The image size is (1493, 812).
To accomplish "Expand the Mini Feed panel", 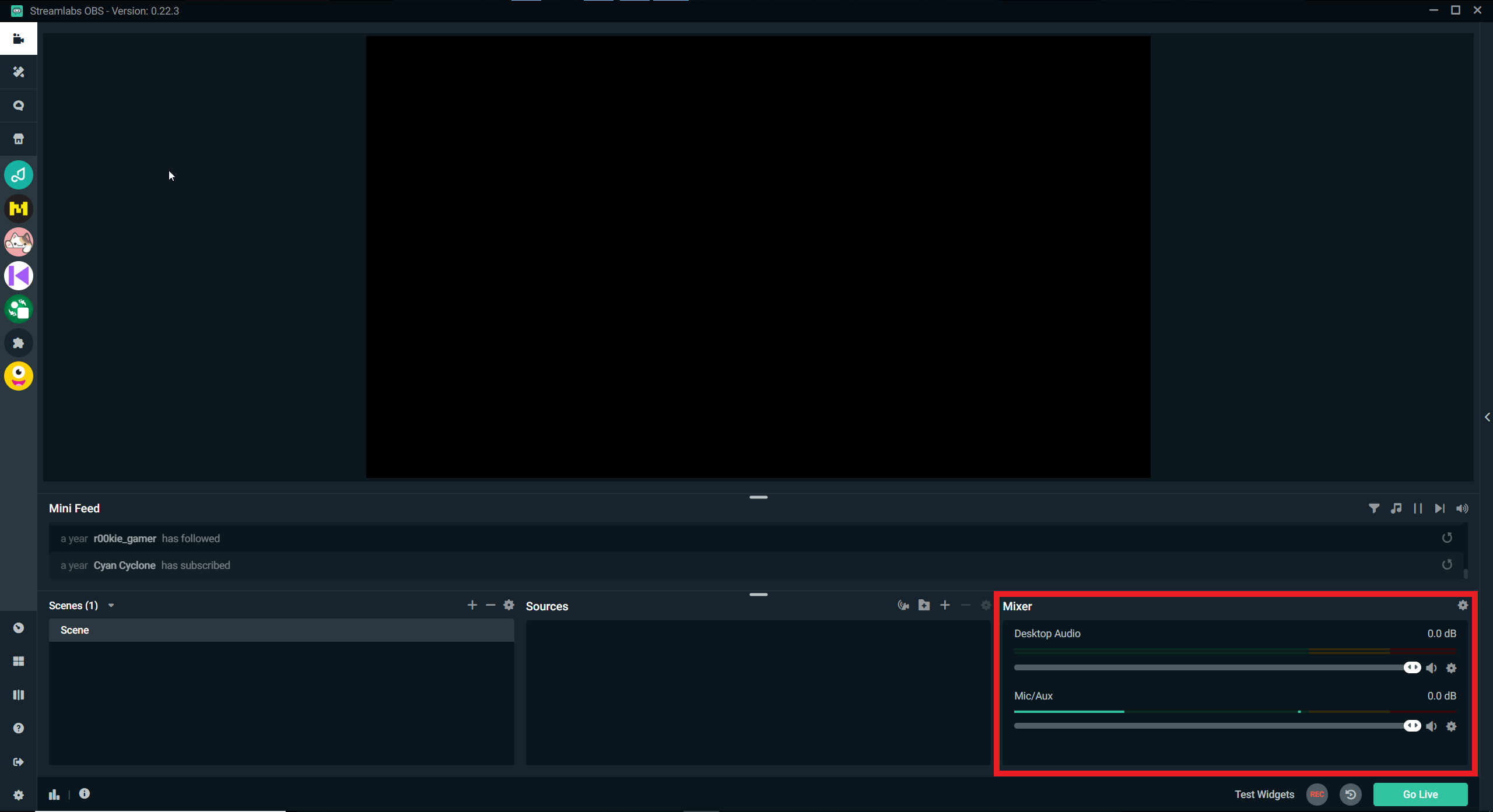I will point(758,497).
